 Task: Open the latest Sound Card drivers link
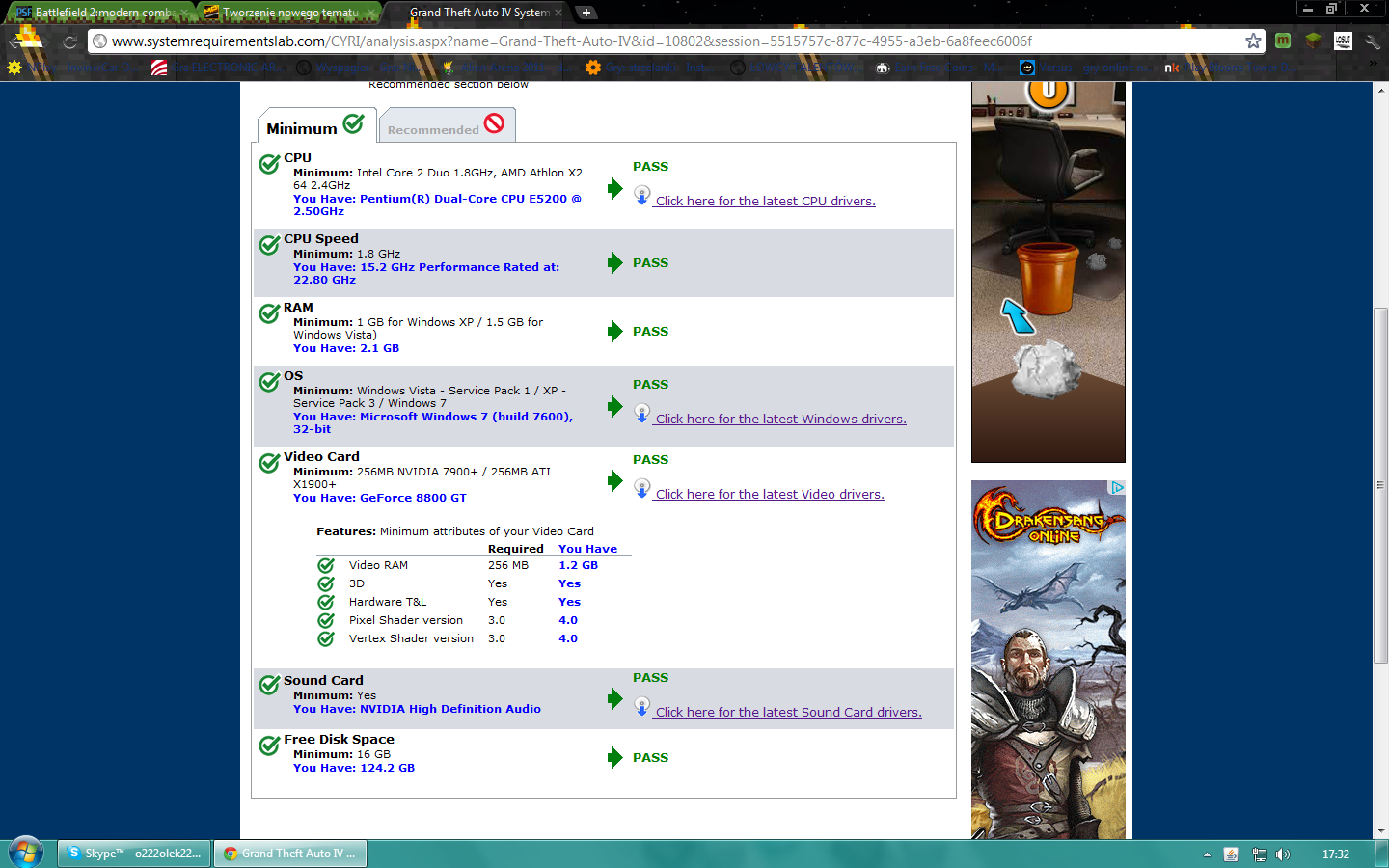pyautogui.click(x=788, y=713)
